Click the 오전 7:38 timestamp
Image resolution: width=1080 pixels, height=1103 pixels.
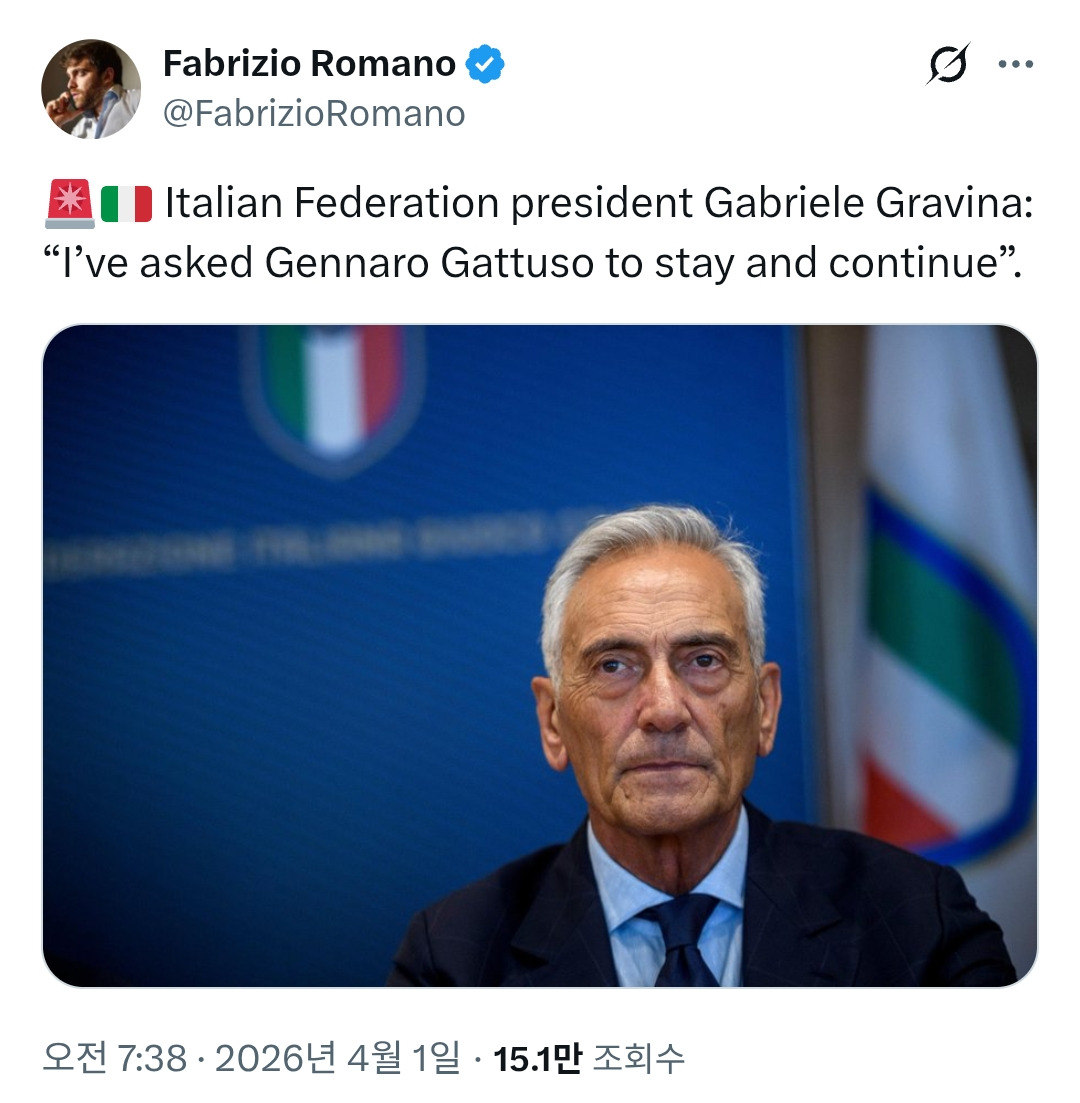tap(115, 1058)
